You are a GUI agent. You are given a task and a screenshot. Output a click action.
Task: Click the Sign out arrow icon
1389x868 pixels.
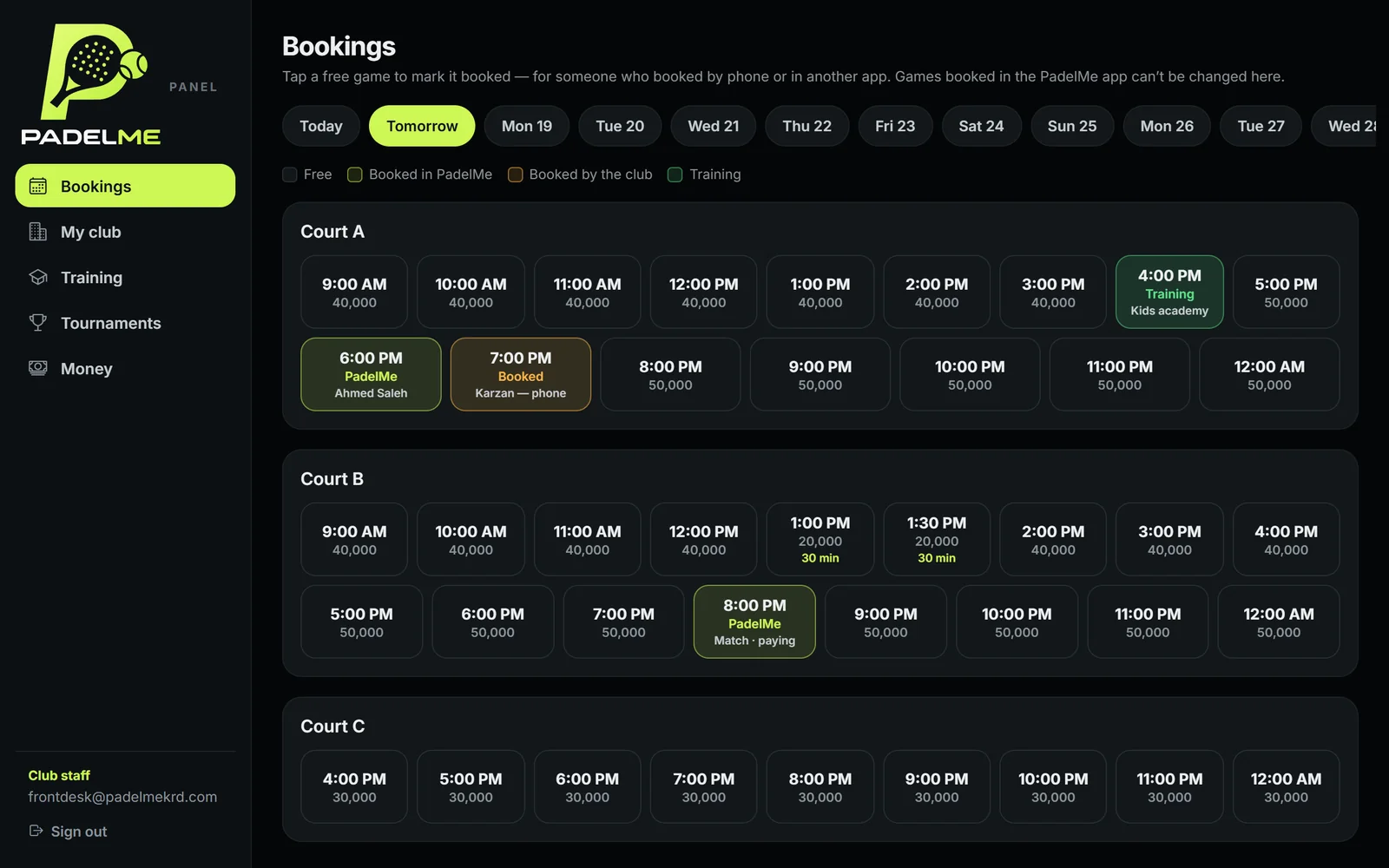36,831
